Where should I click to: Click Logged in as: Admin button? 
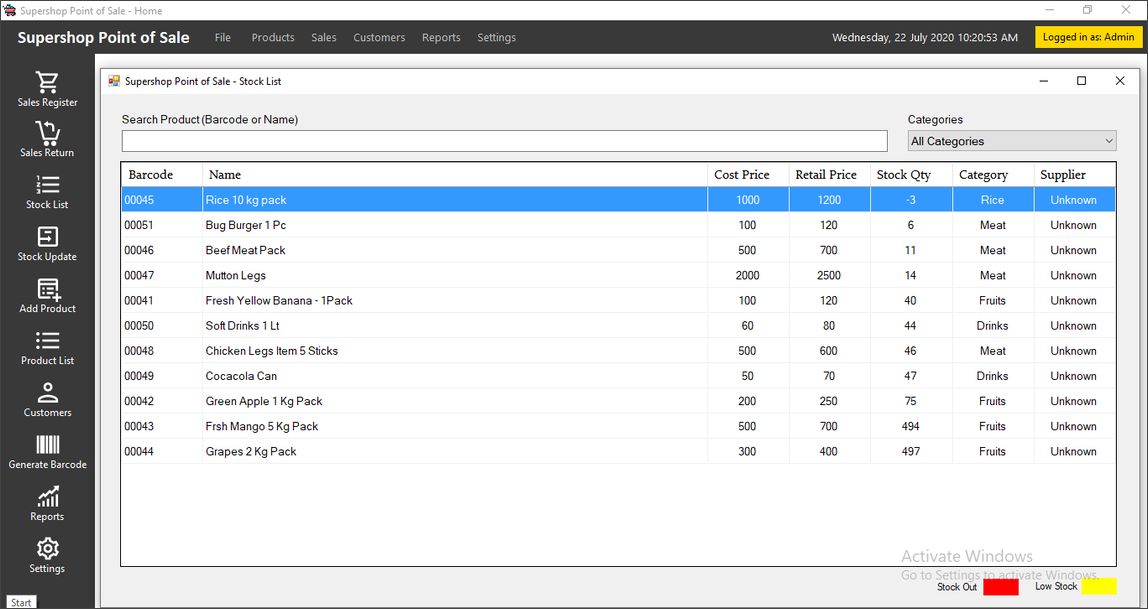(1088, 37)
